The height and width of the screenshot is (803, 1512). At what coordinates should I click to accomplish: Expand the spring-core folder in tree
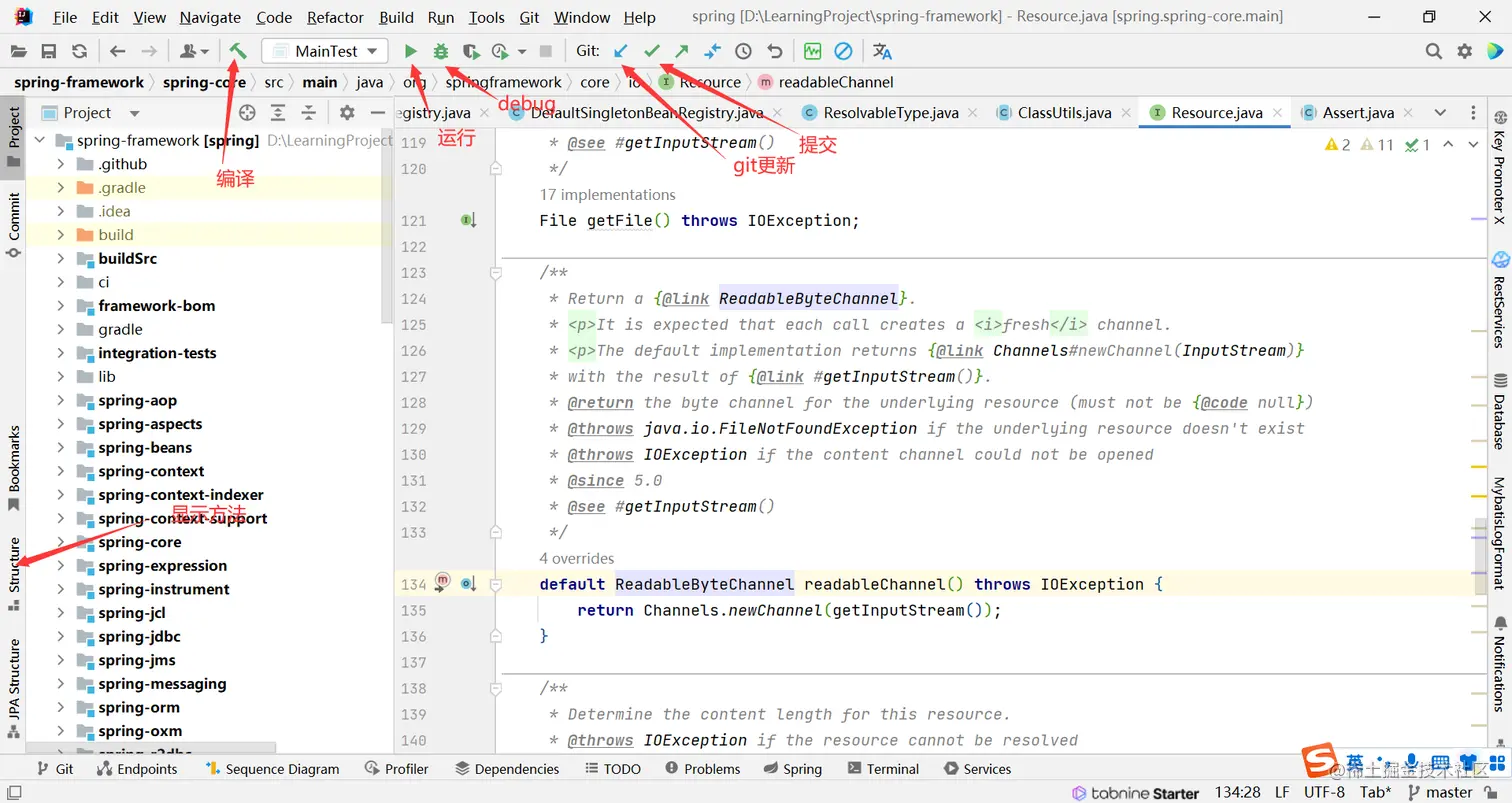tap(60, 542)
